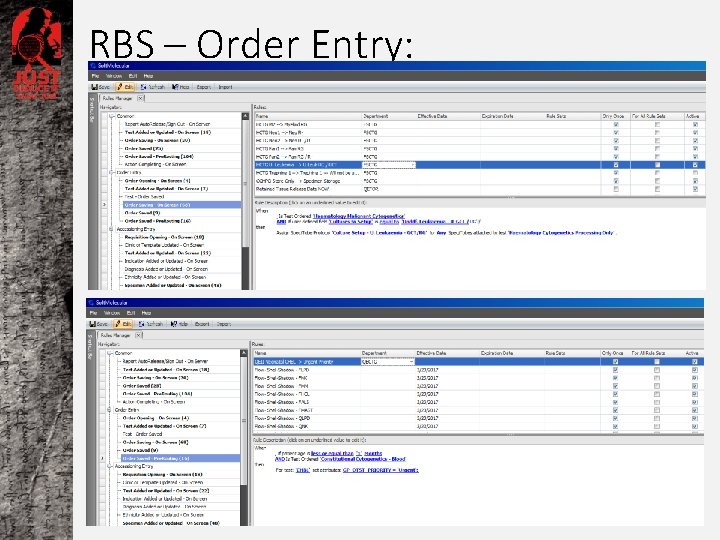Untick Only Once for Flow-Shell-Shadow QLPD row
Screen dimensions: 720x540
click(x=615, y=418)
